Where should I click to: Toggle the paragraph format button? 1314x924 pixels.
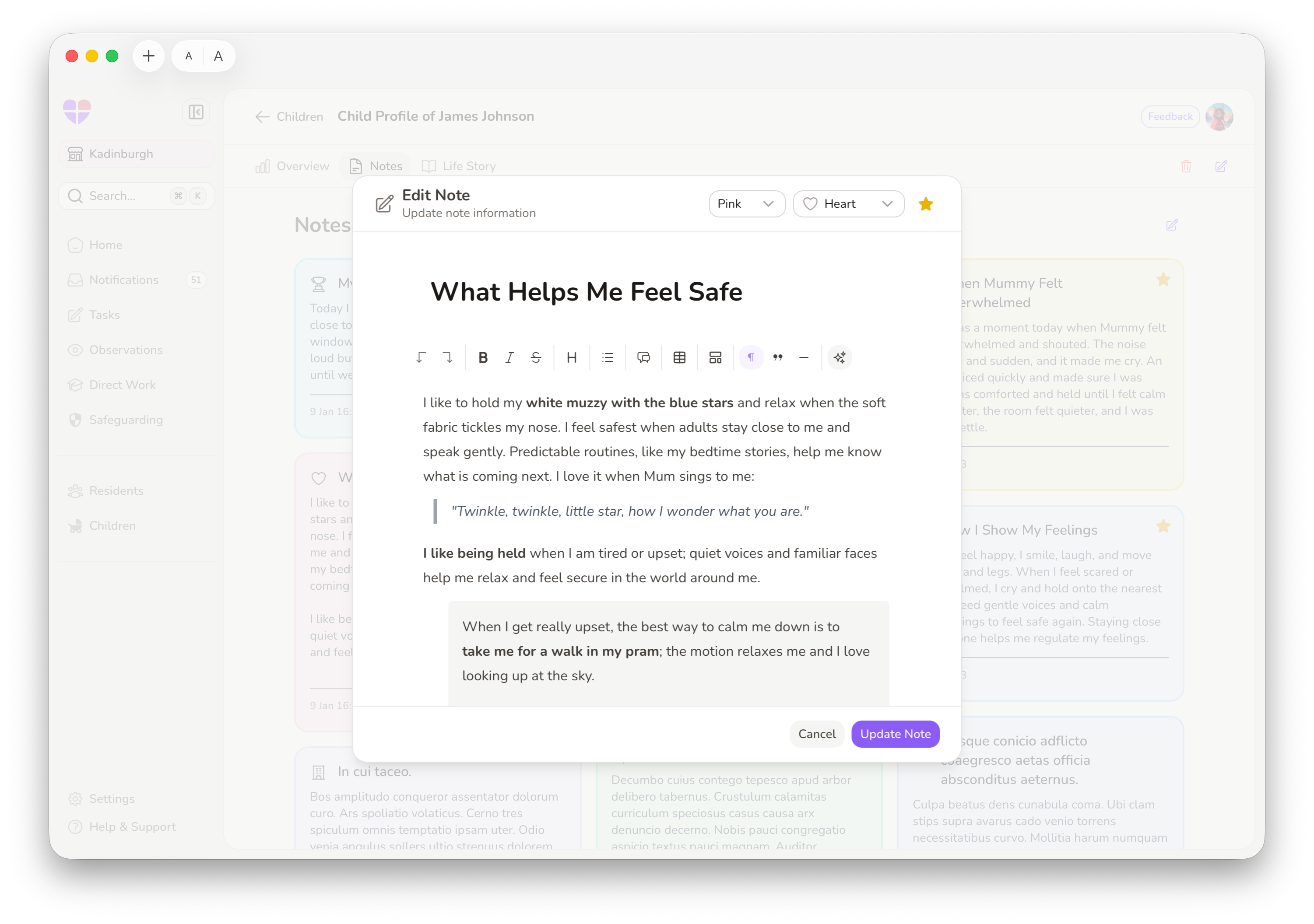tap(751, 357)
